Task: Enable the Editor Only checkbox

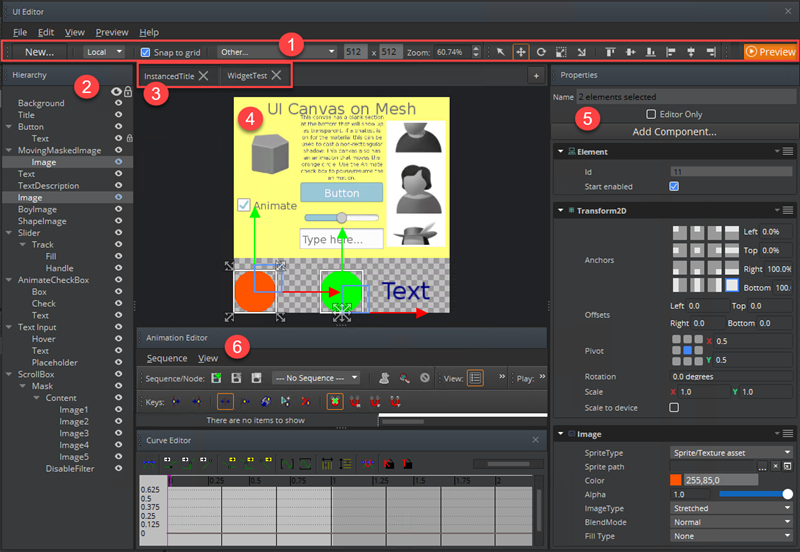Action: click(651, 115)
